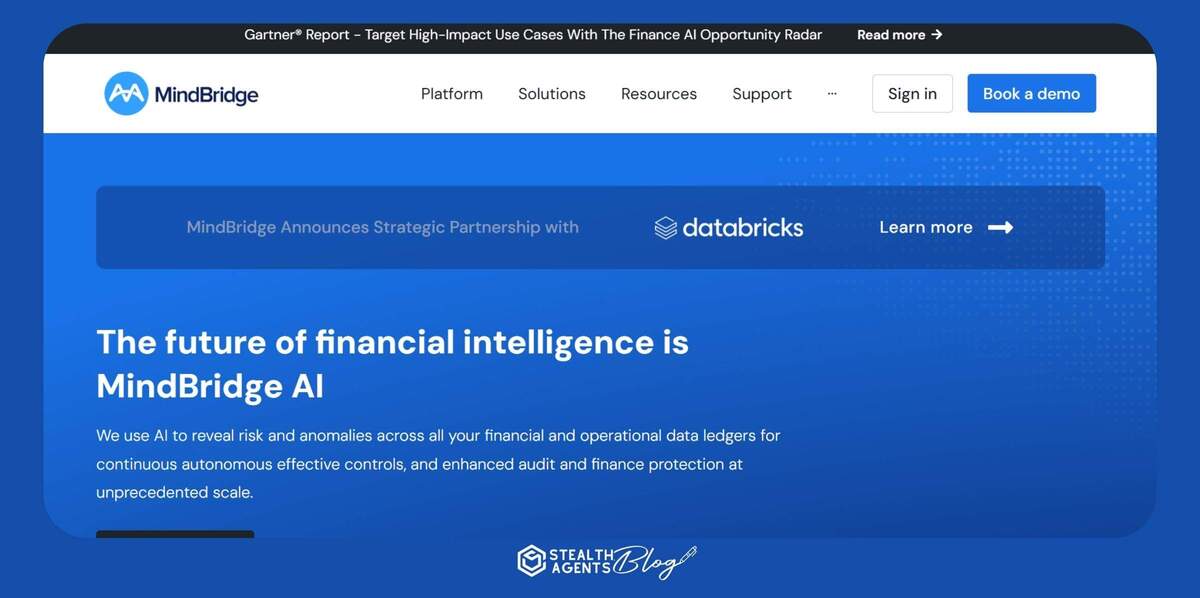Open Read more in top banner
The height and width of the screenshot is (598, 1200).
click(x=891, y=35)
